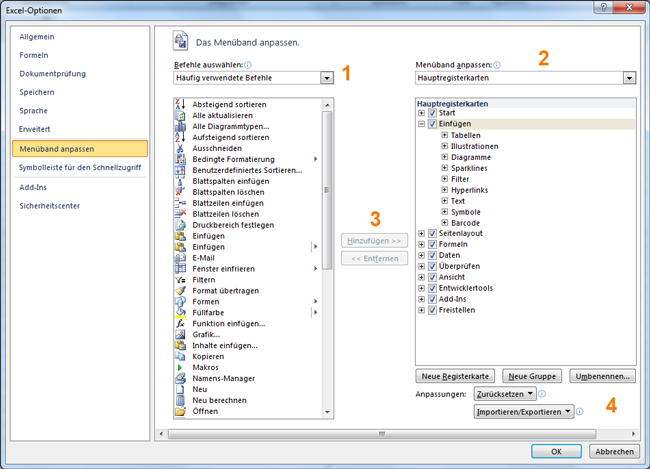Select the Formen shapes icon
Screen dimensions: 650x469
pos(180,302)
